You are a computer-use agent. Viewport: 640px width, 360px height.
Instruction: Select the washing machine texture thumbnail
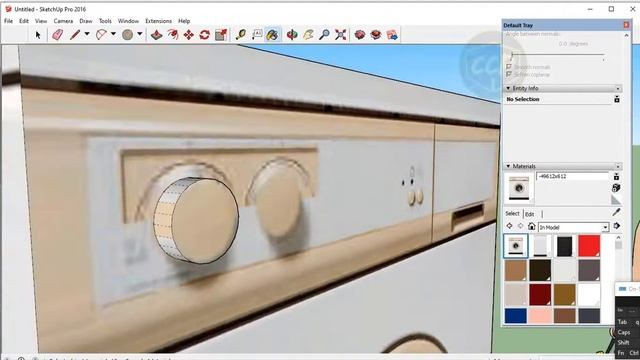click(516, 246)
